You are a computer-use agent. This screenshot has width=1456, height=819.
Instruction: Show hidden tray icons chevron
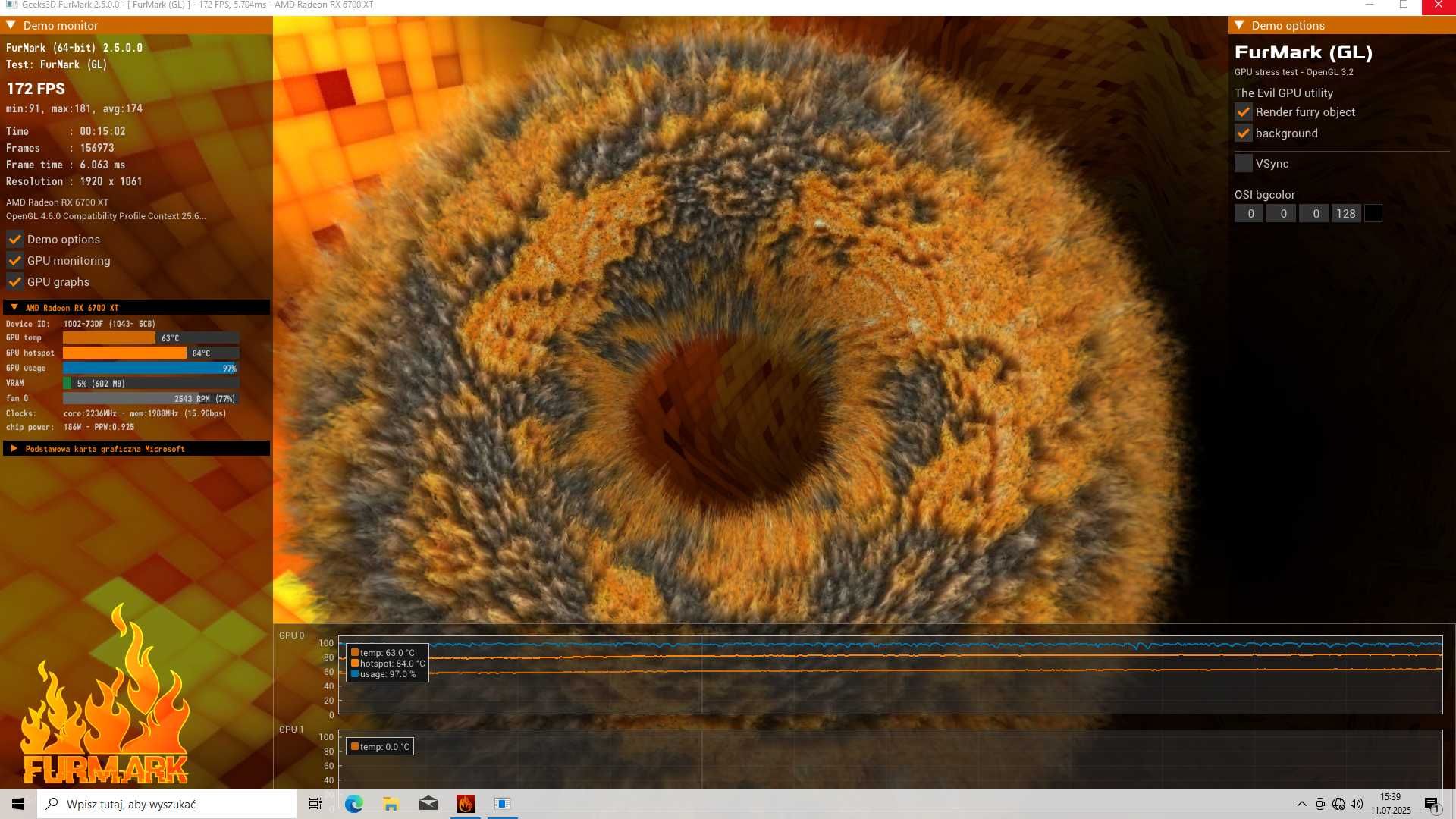(1301, 804)
